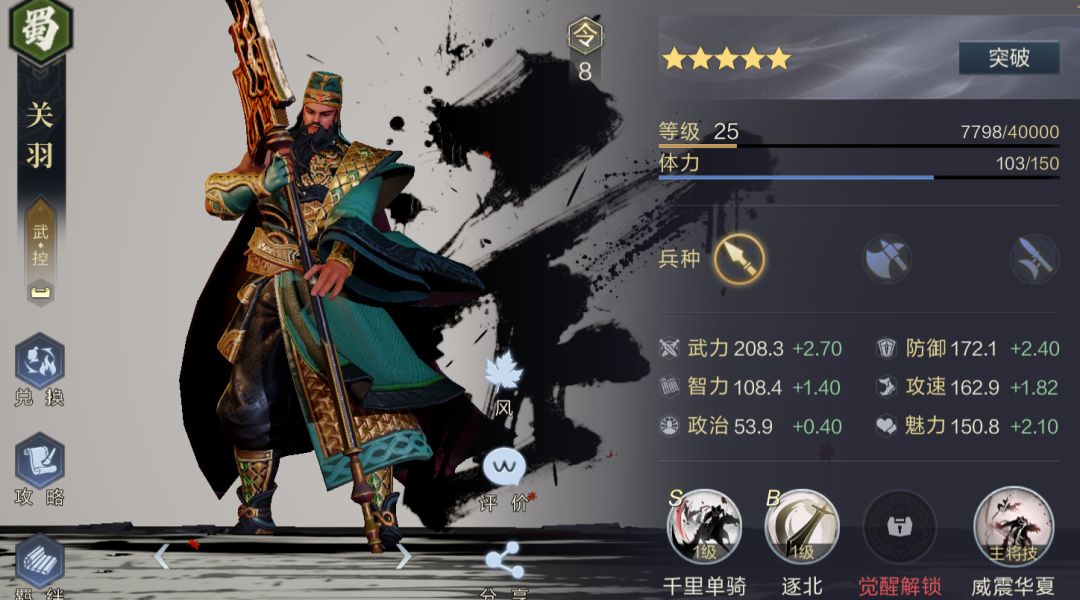The height and width of the screenshot is (600, 1080).
Task: Go to the previous general arrow
Action: point(162,557)
